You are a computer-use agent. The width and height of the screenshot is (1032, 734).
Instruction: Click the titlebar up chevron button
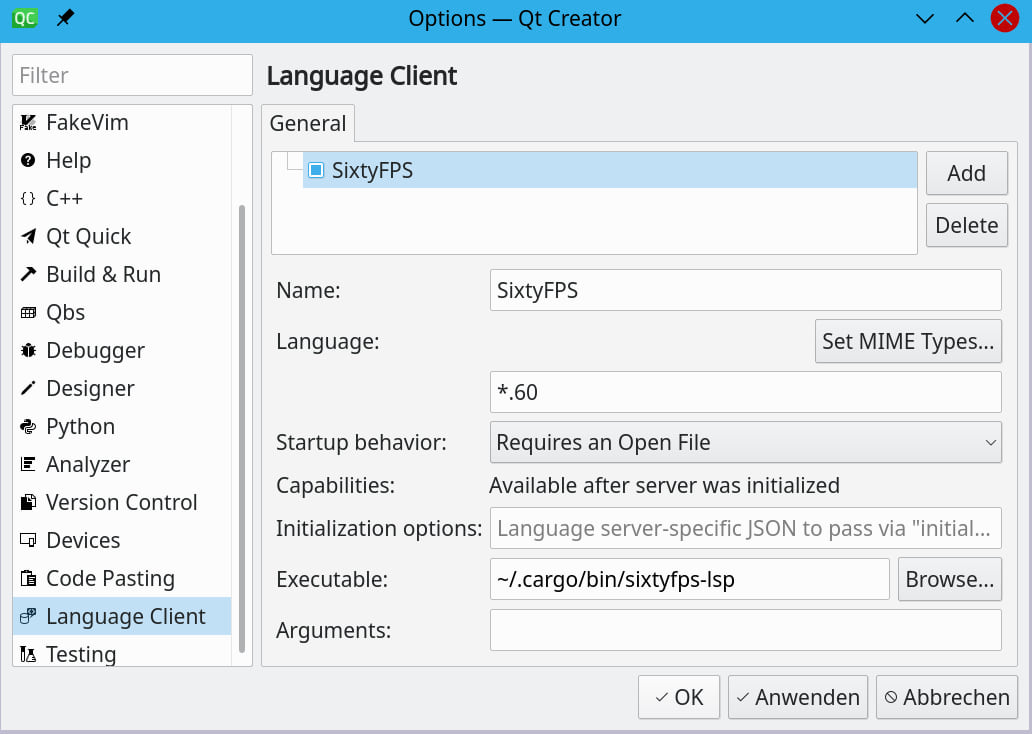(x=965, y=18)
